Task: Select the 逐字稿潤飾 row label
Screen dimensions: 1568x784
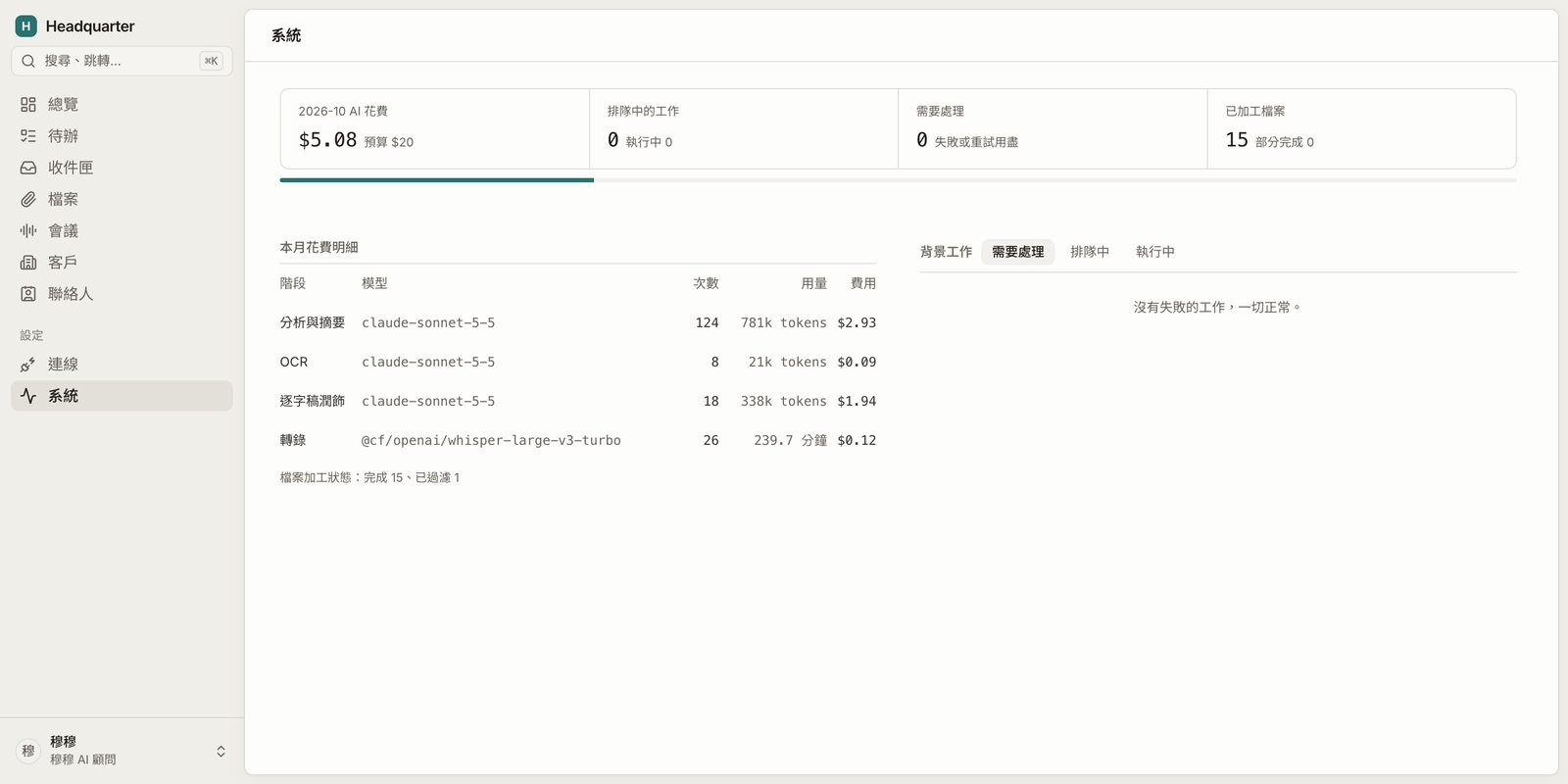Action: 313,401
